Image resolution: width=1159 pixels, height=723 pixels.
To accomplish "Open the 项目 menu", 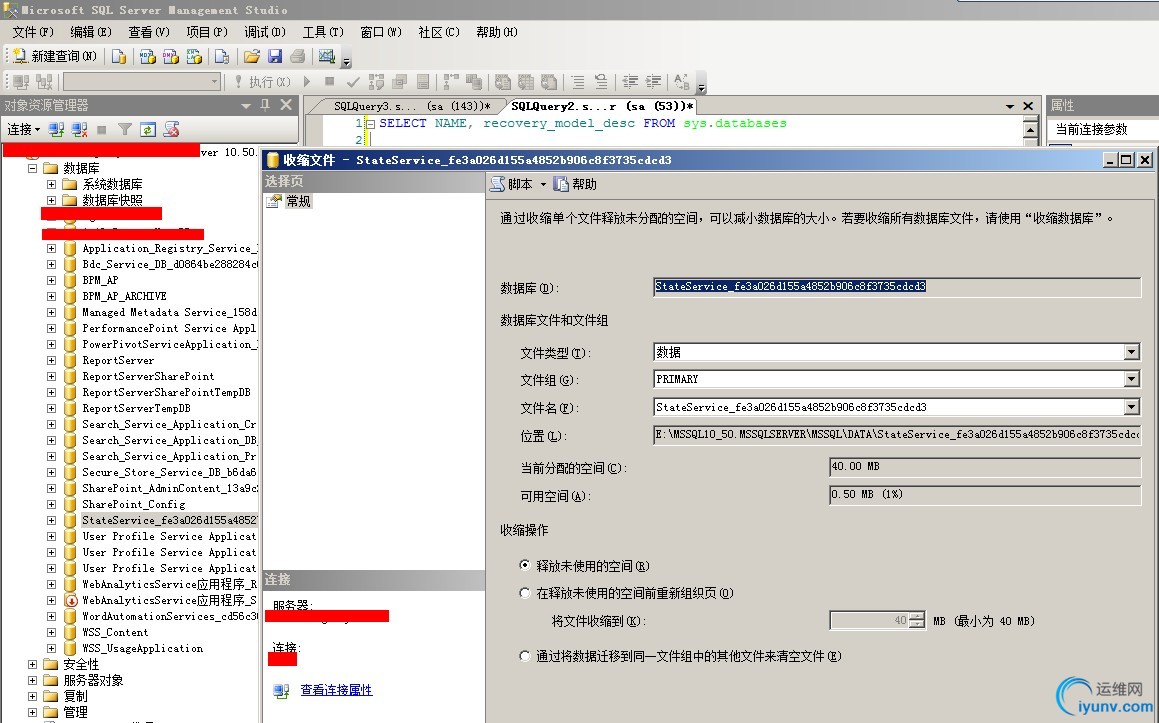I will [x=207, y=32].
